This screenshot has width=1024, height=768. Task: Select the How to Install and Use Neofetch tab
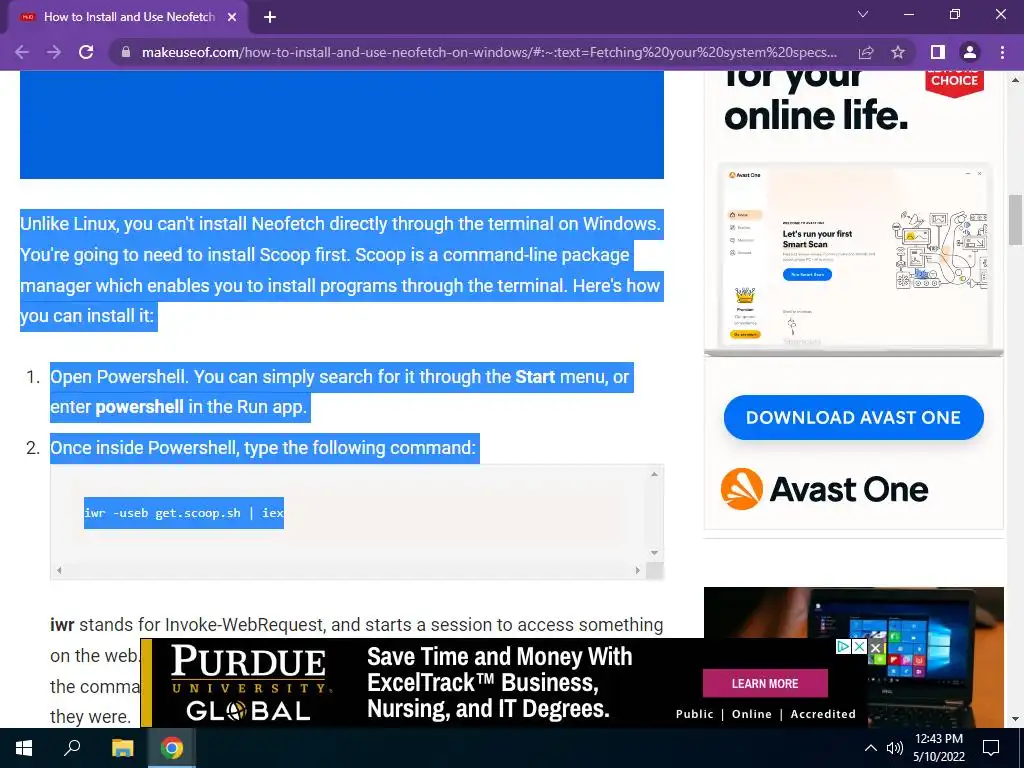129,18
